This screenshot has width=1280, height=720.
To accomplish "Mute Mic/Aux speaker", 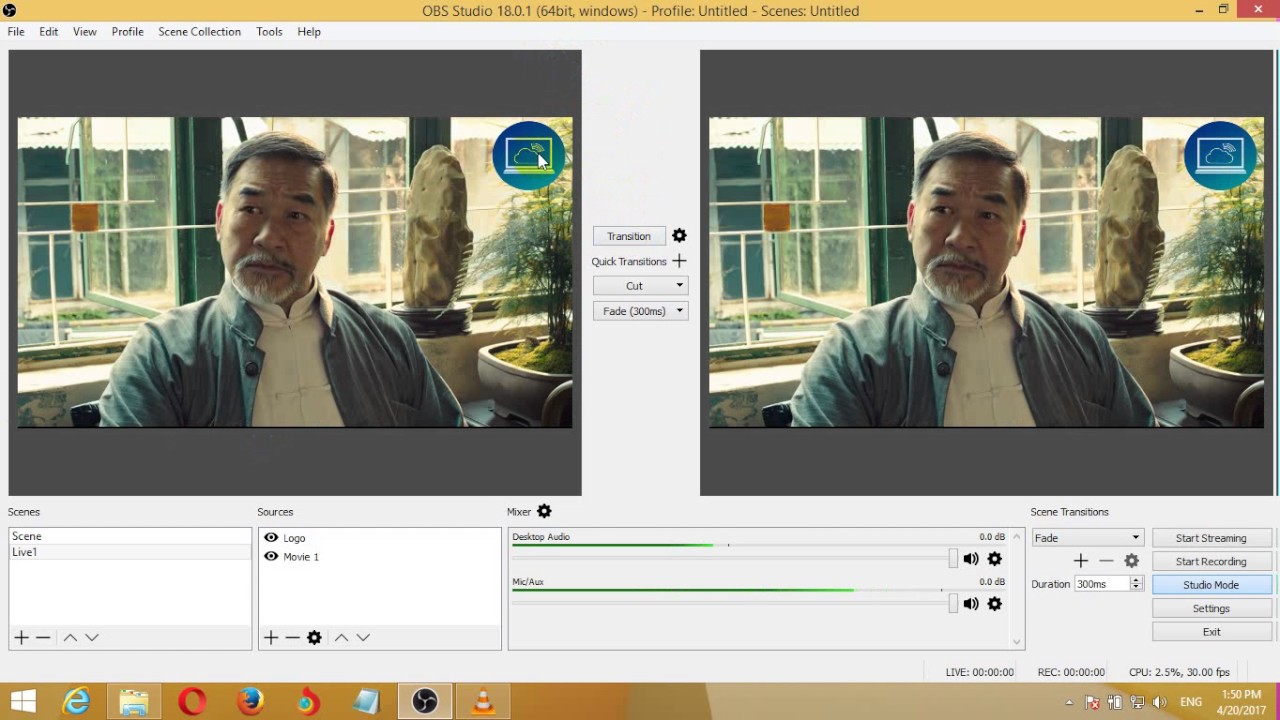I will tap(970, 604).
